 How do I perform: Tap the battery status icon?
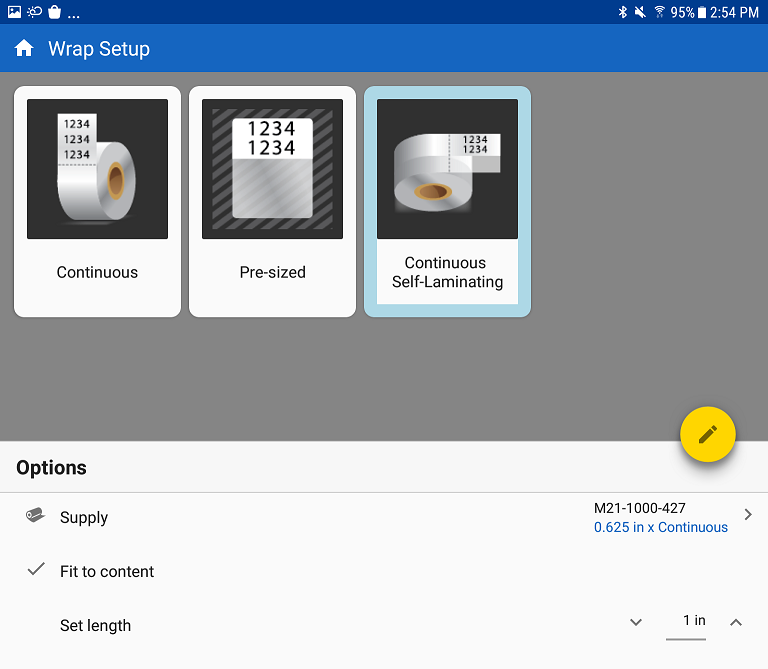pos(702,12)
